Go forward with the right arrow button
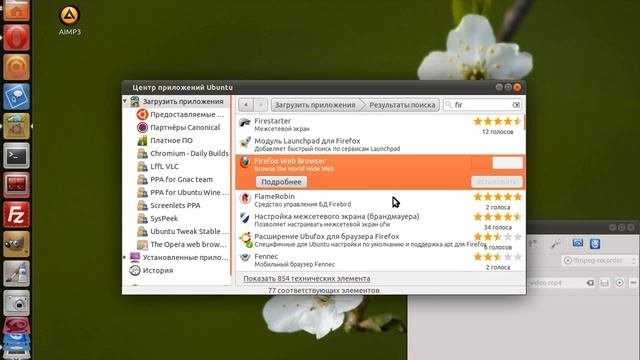This screenshot has width=640, height=360. [260, 105]
